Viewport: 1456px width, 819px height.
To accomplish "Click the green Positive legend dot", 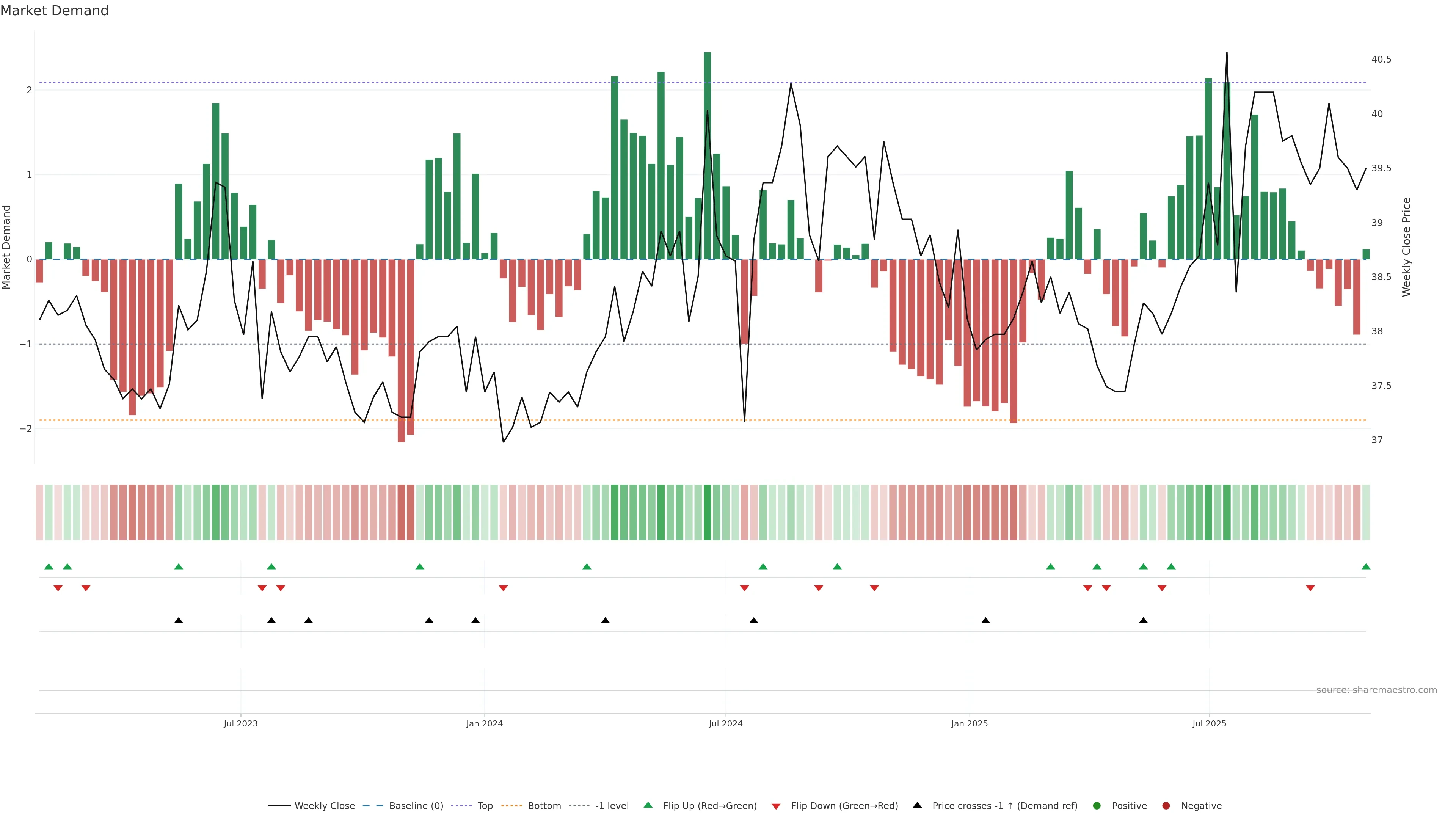I will click(1097, 805).
